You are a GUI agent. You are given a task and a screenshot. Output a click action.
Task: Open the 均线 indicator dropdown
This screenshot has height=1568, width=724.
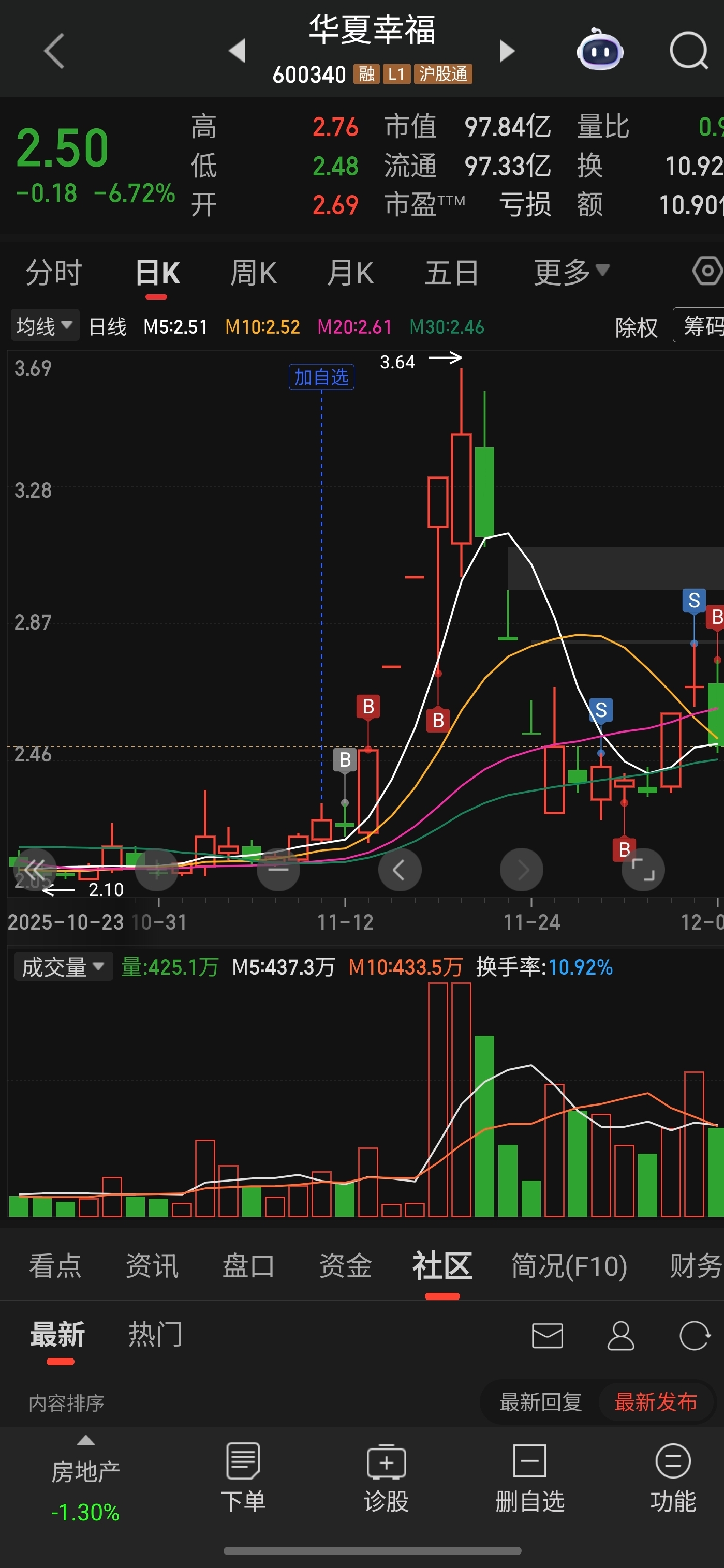point(45,326)
